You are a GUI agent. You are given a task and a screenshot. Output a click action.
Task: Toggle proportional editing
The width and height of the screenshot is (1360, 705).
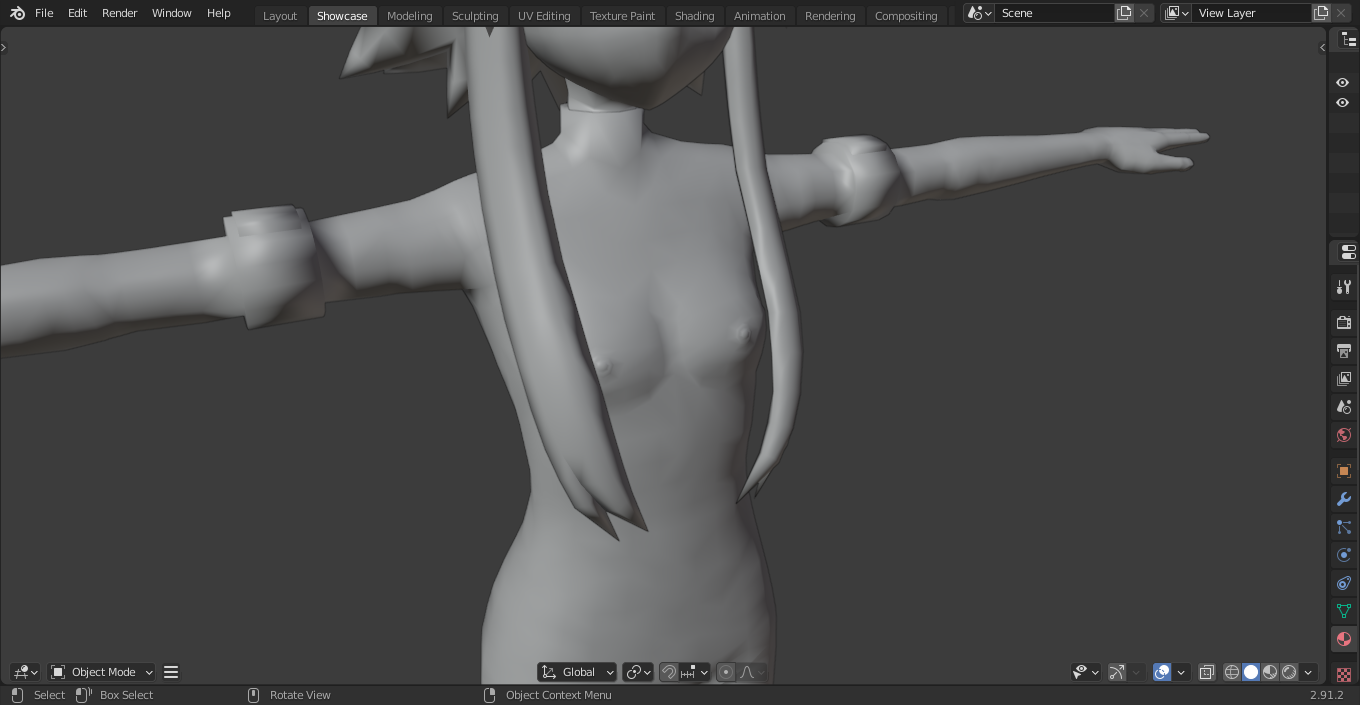pos(726,672)
